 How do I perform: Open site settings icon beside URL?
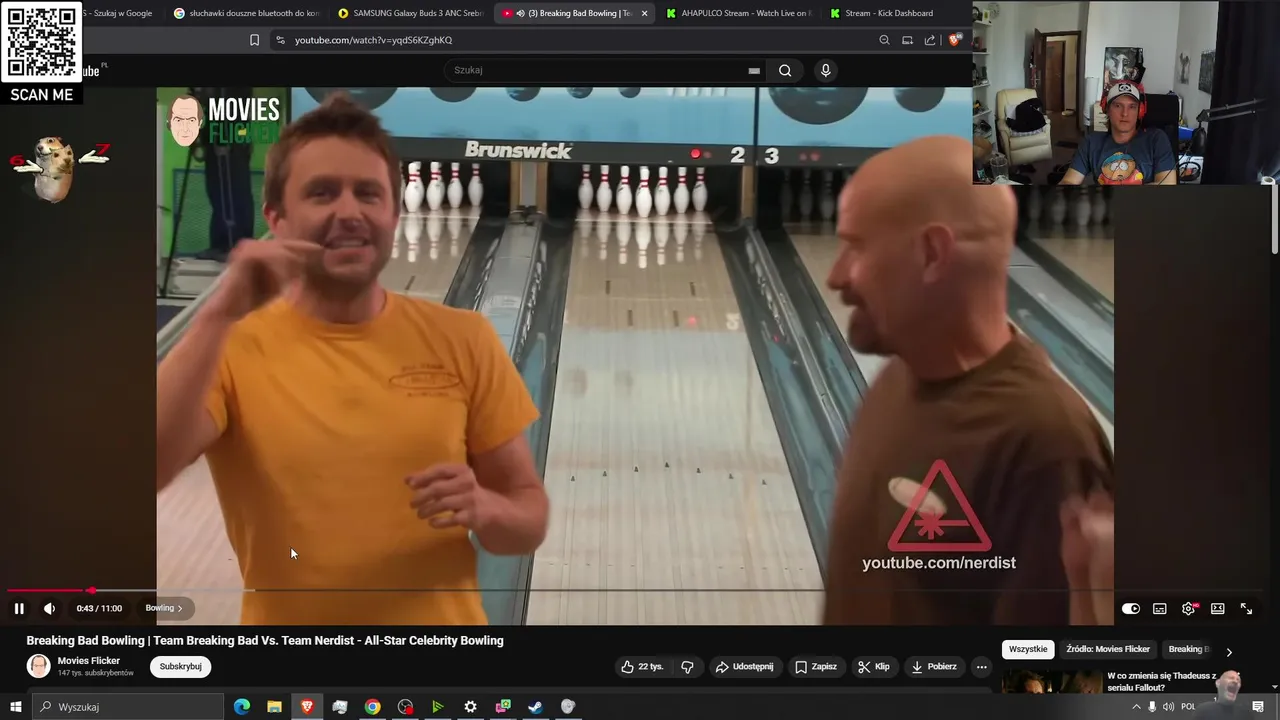click(x=280, y=40)
